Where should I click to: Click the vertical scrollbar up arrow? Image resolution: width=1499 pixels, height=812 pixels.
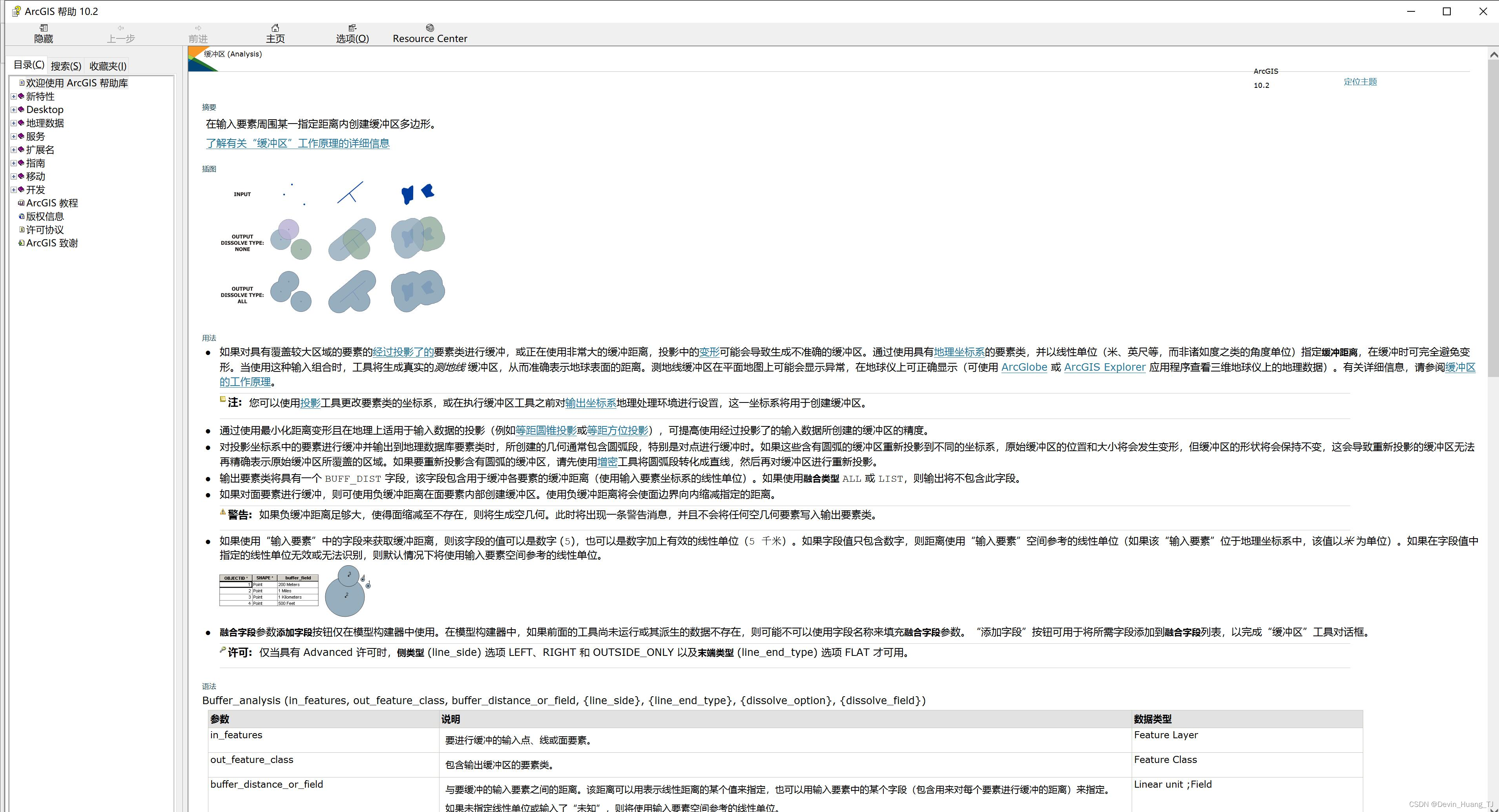(1493, 54)
